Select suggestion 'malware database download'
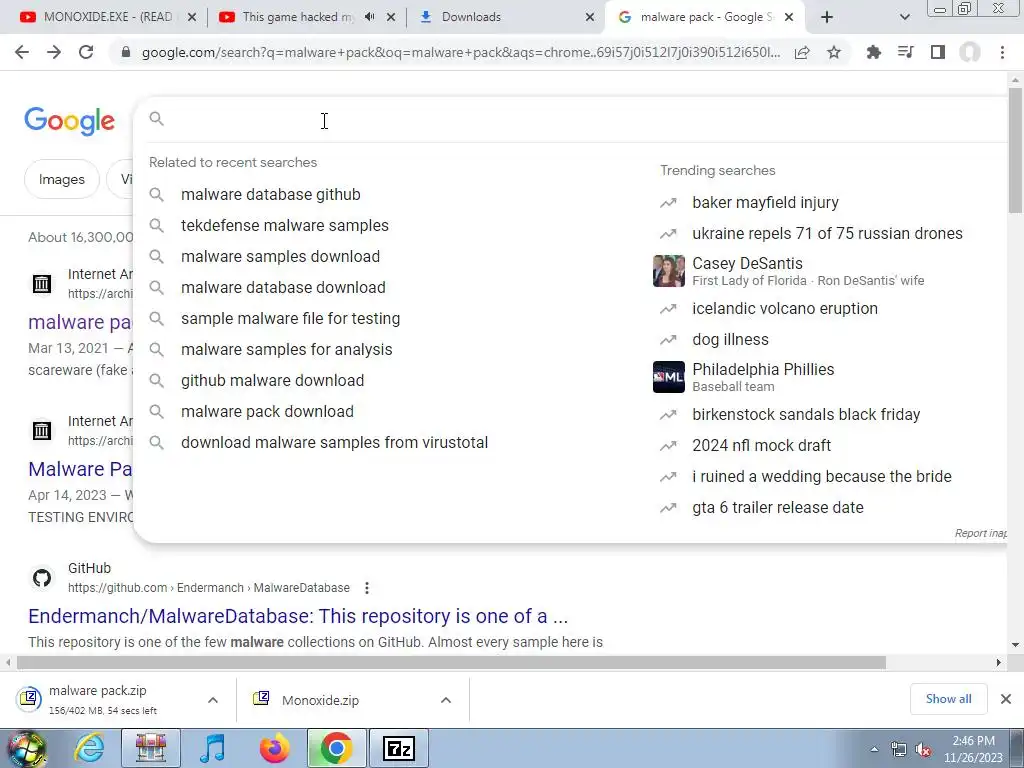Viewport: 1024px width, 768px height. point(283,287)
